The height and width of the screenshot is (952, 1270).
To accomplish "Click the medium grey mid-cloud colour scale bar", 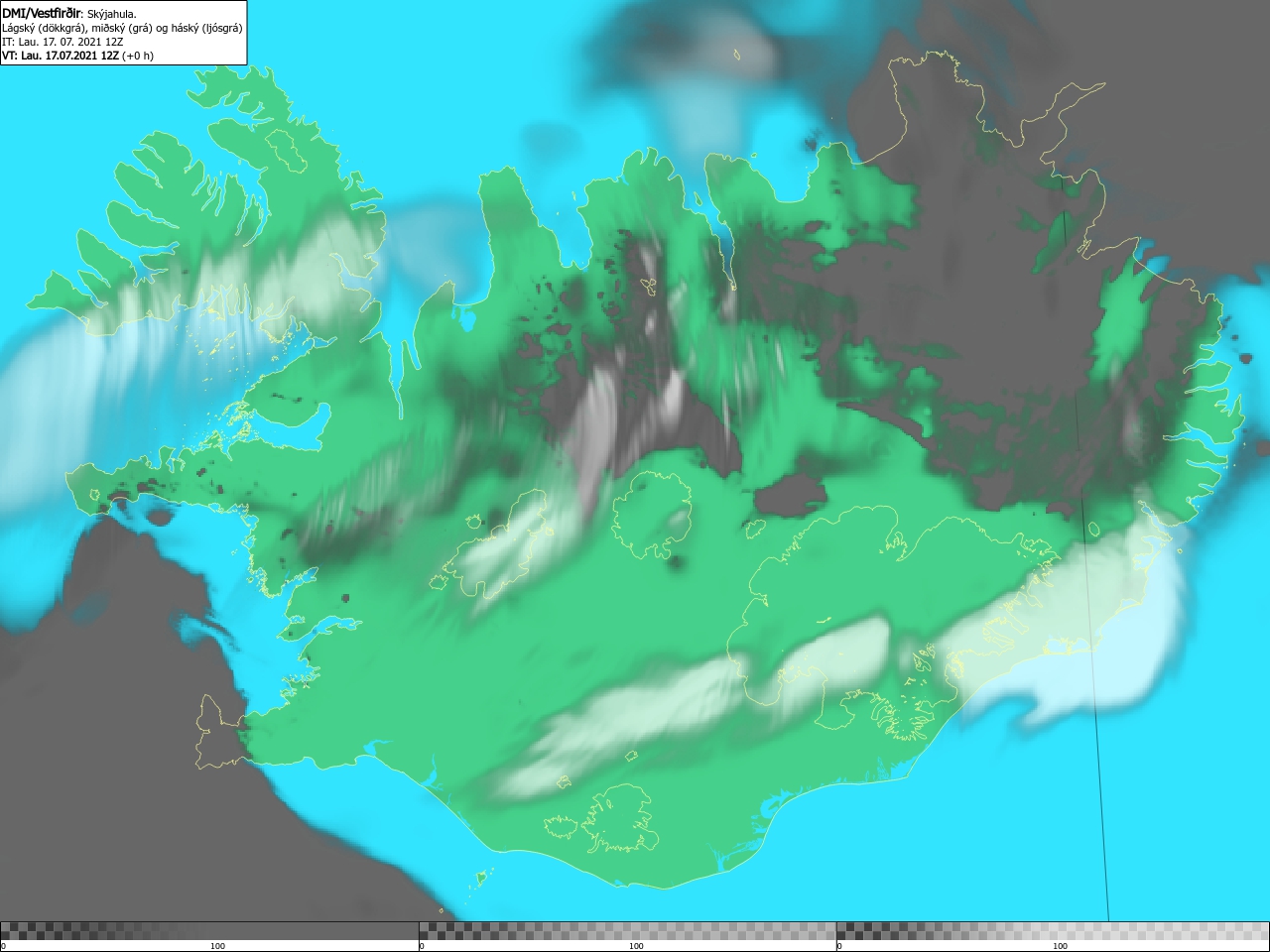I will 627,931.
